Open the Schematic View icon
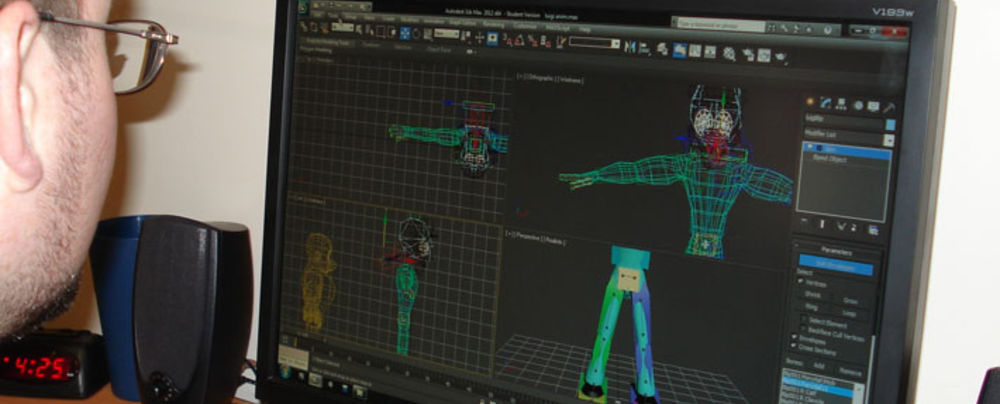 (x=710, y=52)
